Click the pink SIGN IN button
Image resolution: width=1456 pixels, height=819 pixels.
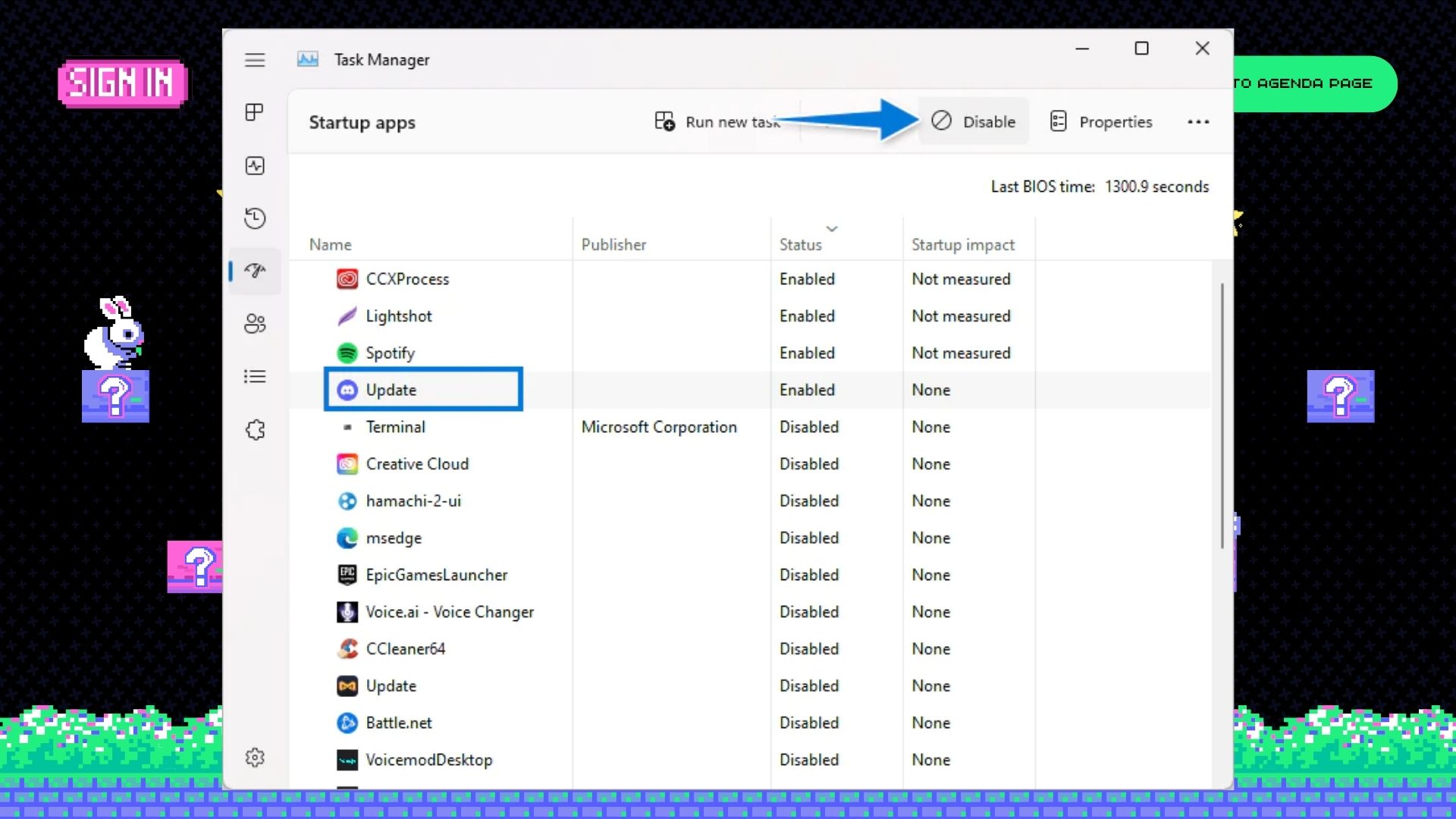(x=122, y=83)
